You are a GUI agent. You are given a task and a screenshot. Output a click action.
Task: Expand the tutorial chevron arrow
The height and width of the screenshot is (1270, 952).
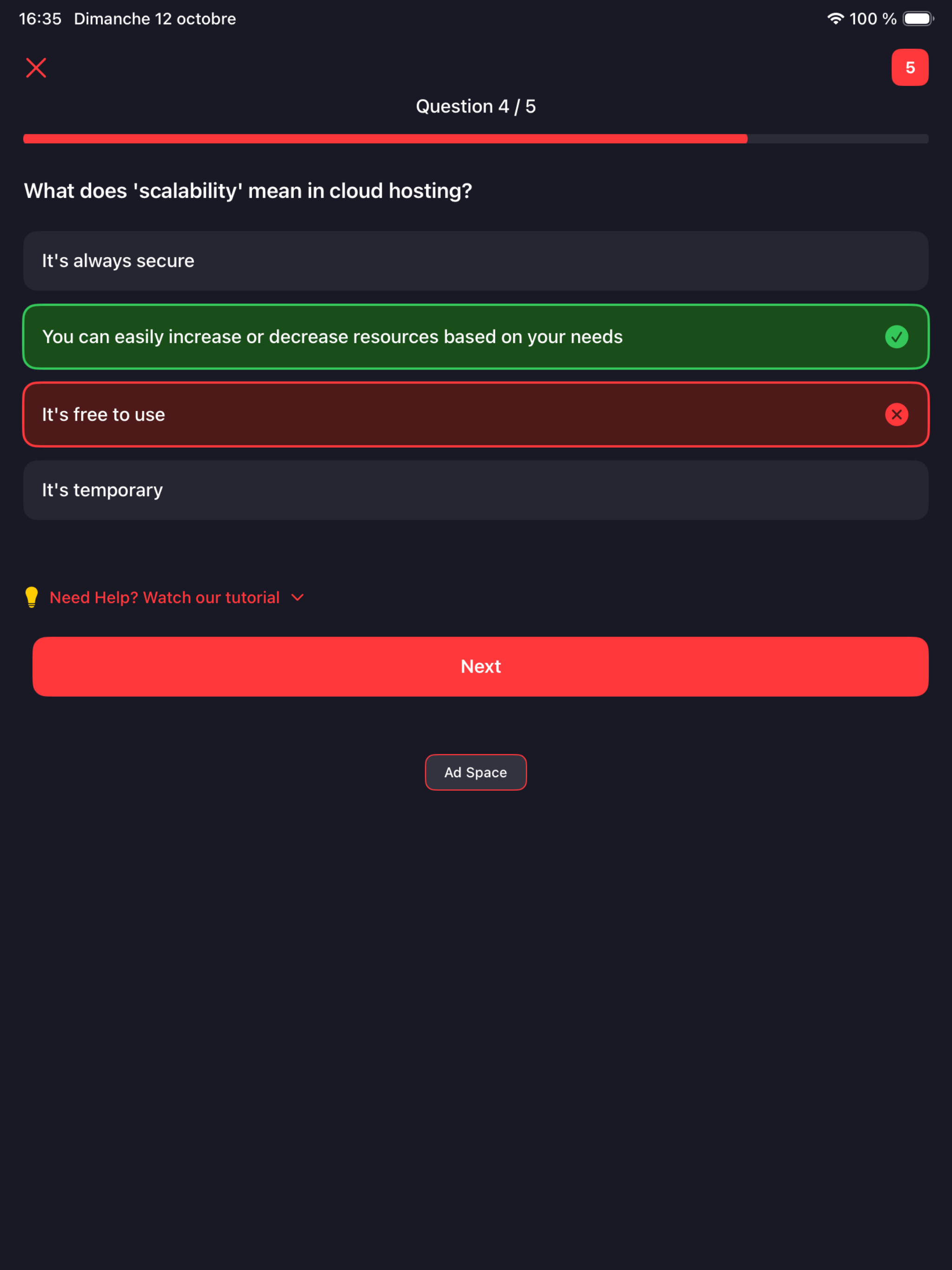pos(297,598)
